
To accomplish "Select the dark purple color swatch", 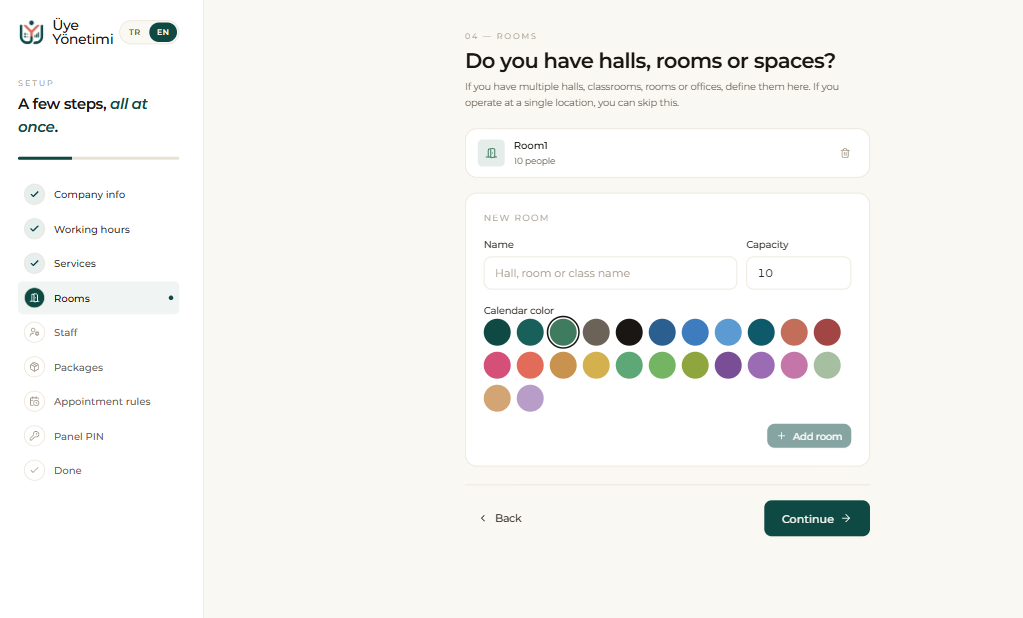I will (728, 365).
